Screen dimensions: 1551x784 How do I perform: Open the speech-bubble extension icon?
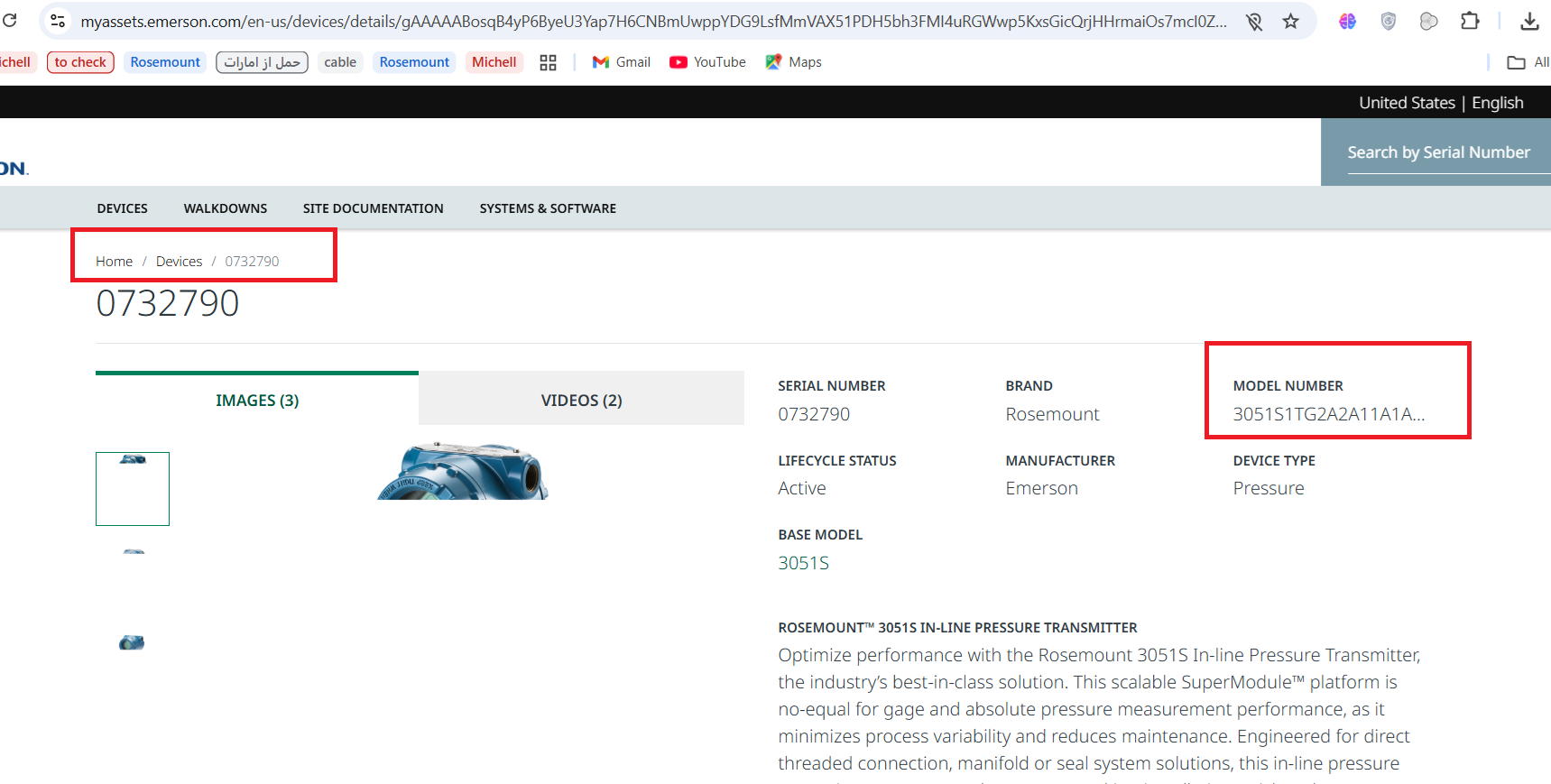[1428, 21]
